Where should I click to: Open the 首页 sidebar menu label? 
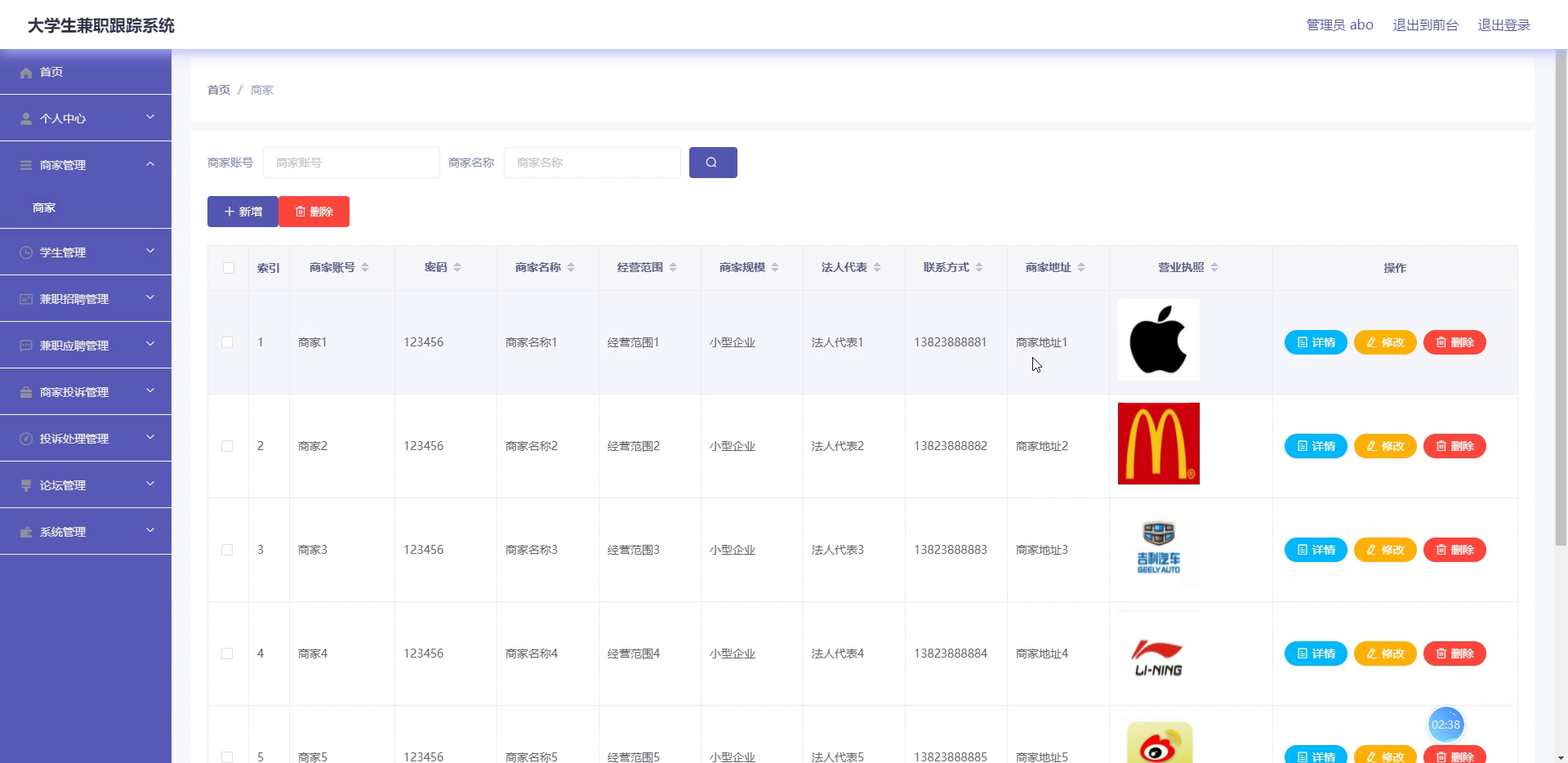tap(51, 73)
